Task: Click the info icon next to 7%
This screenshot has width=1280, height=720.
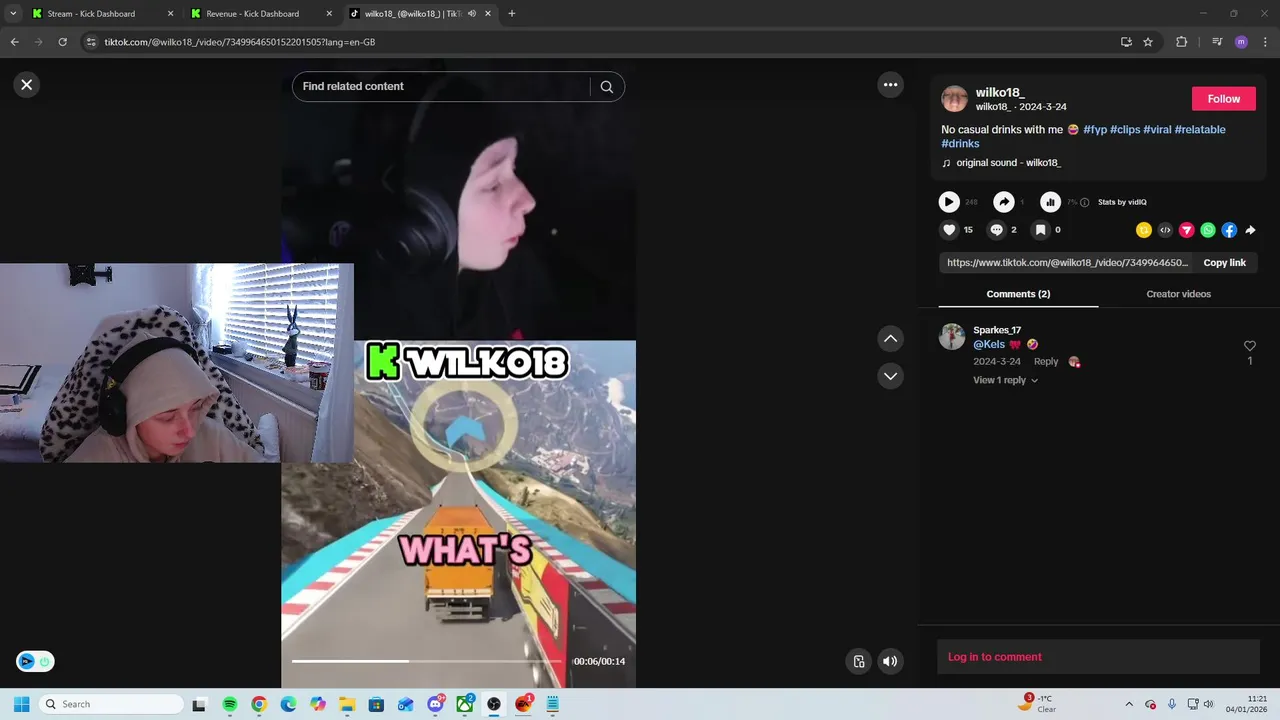Action: tap(1085, 202)
